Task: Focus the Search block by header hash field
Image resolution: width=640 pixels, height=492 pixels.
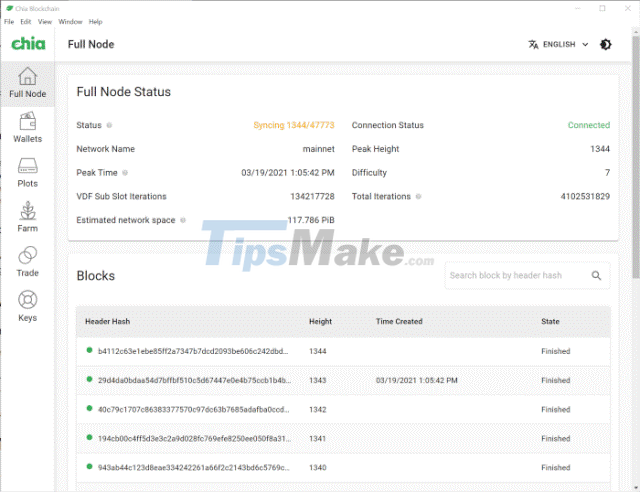Action: tap(518, 276)
